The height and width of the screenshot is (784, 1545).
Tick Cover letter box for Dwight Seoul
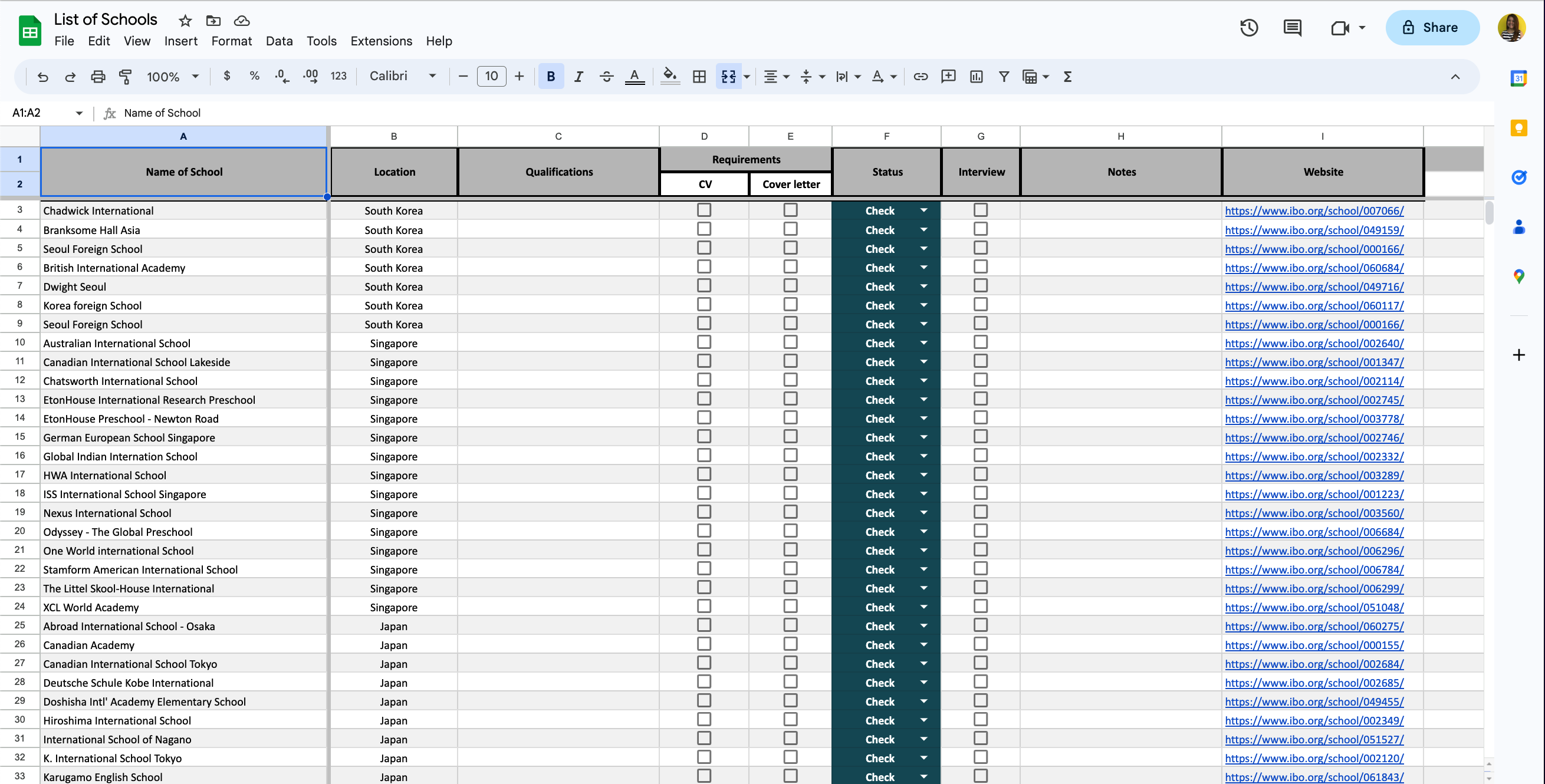coord(791,286)
